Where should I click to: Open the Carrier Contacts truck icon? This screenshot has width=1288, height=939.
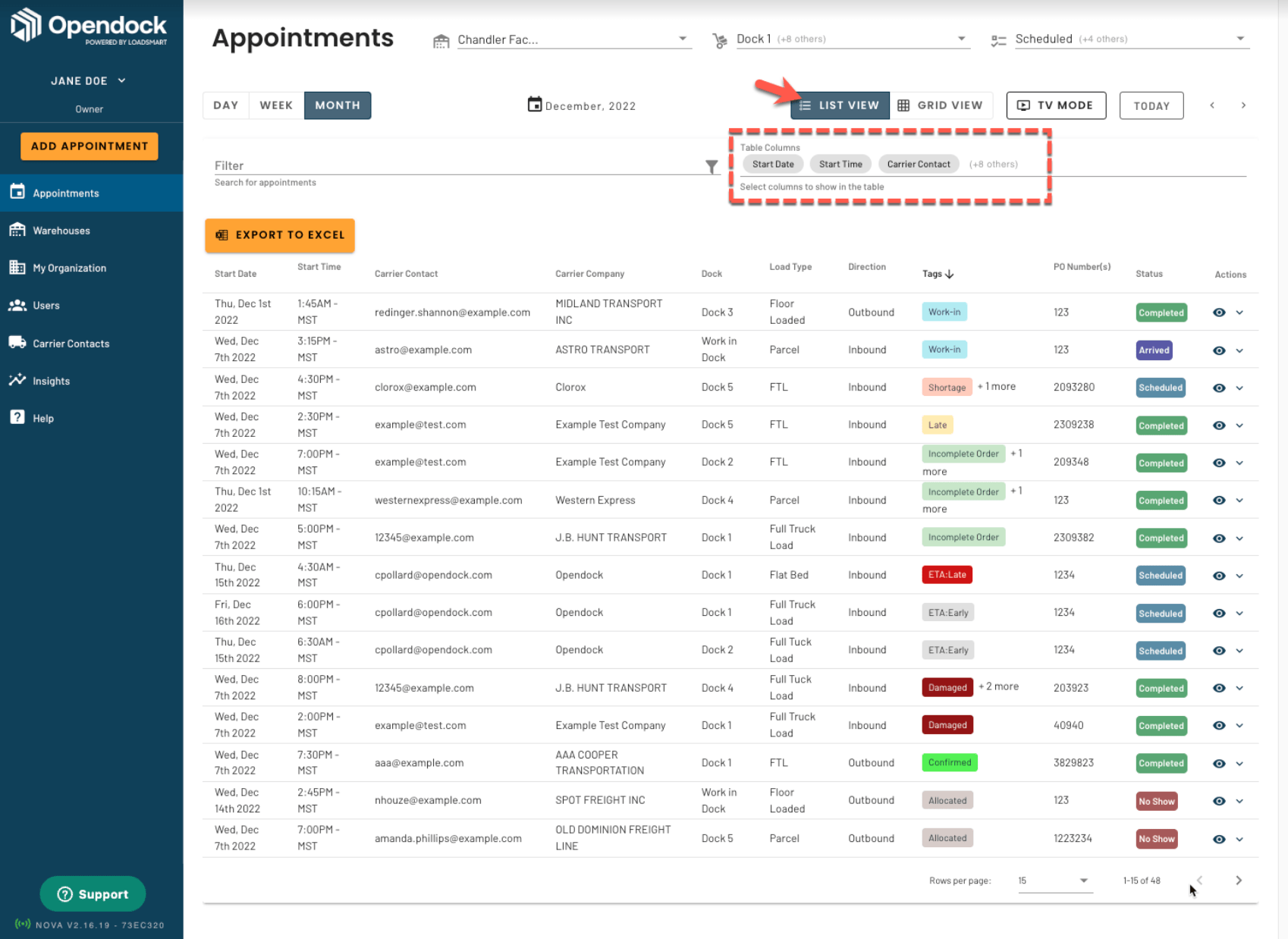pyautogui.click(x=17, y=342)
